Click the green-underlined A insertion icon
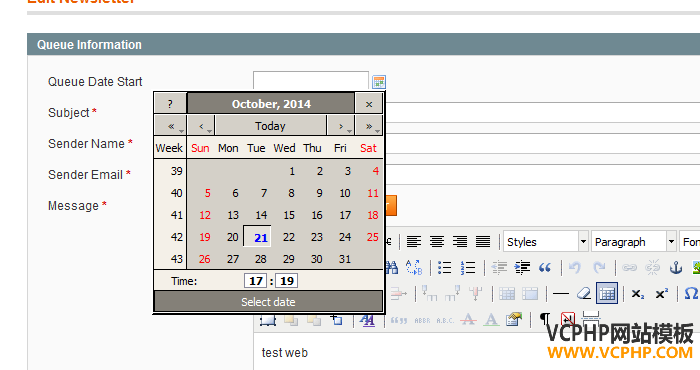 (x=492, y=320)
